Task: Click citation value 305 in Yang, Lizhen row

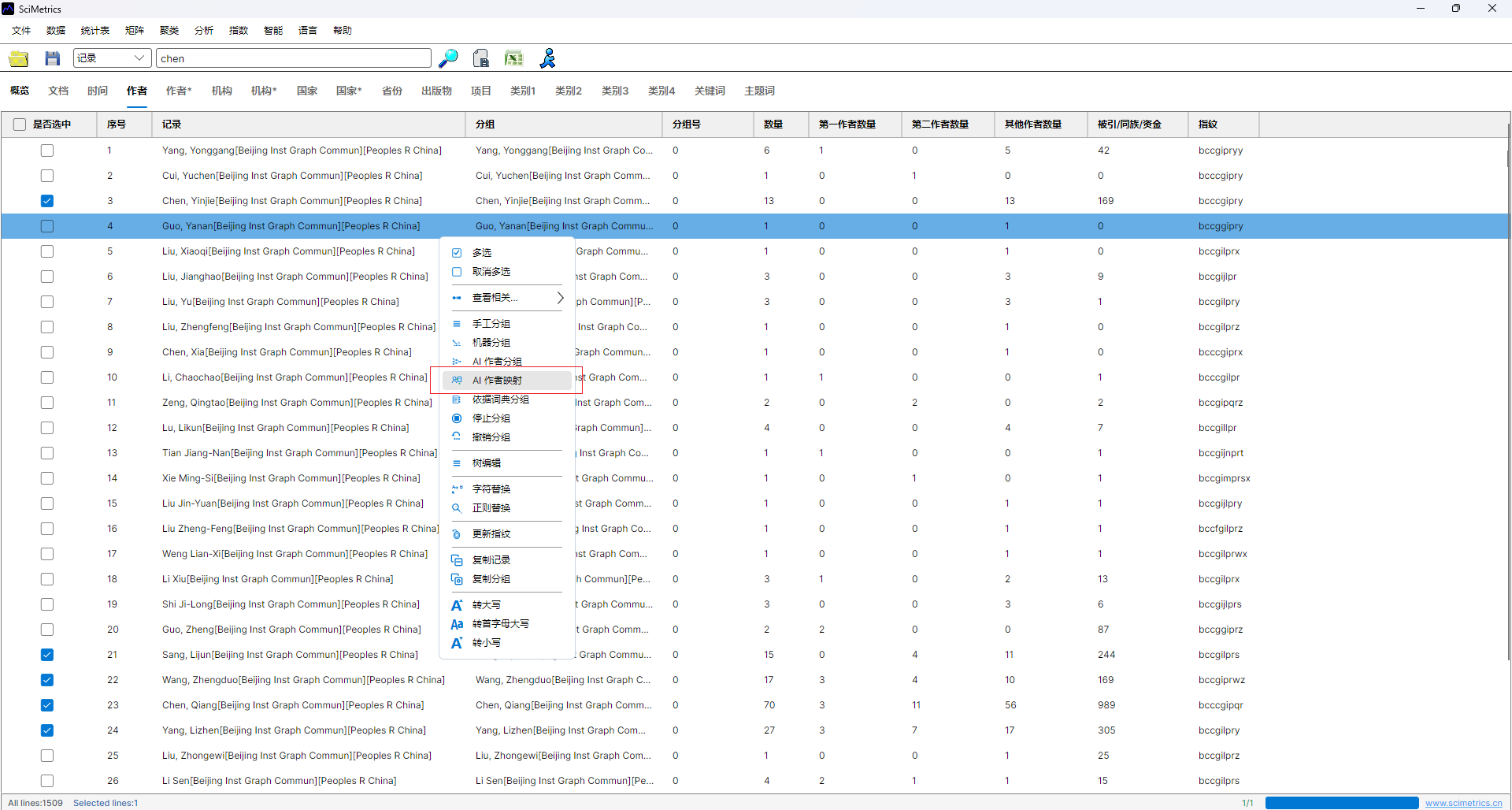Action: tap(1107, 730)
